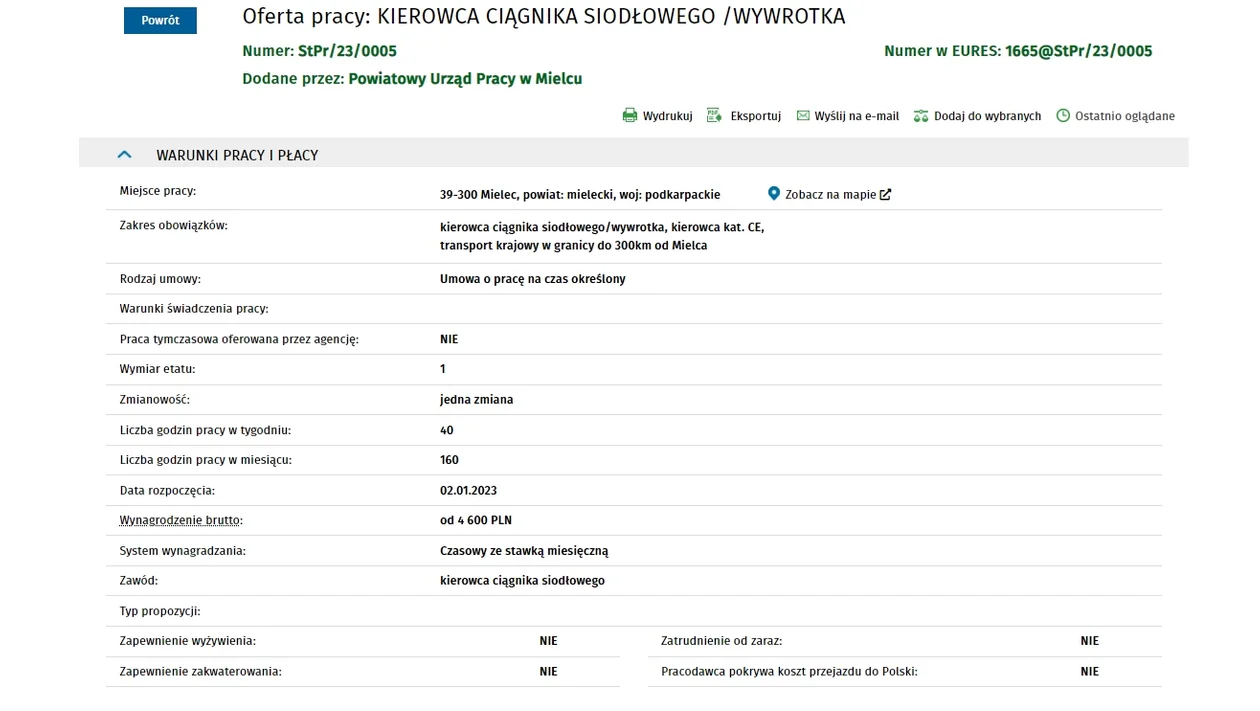Click the Zmianowość label
This screenshot has height=711, width=1260.
point(154,400)
